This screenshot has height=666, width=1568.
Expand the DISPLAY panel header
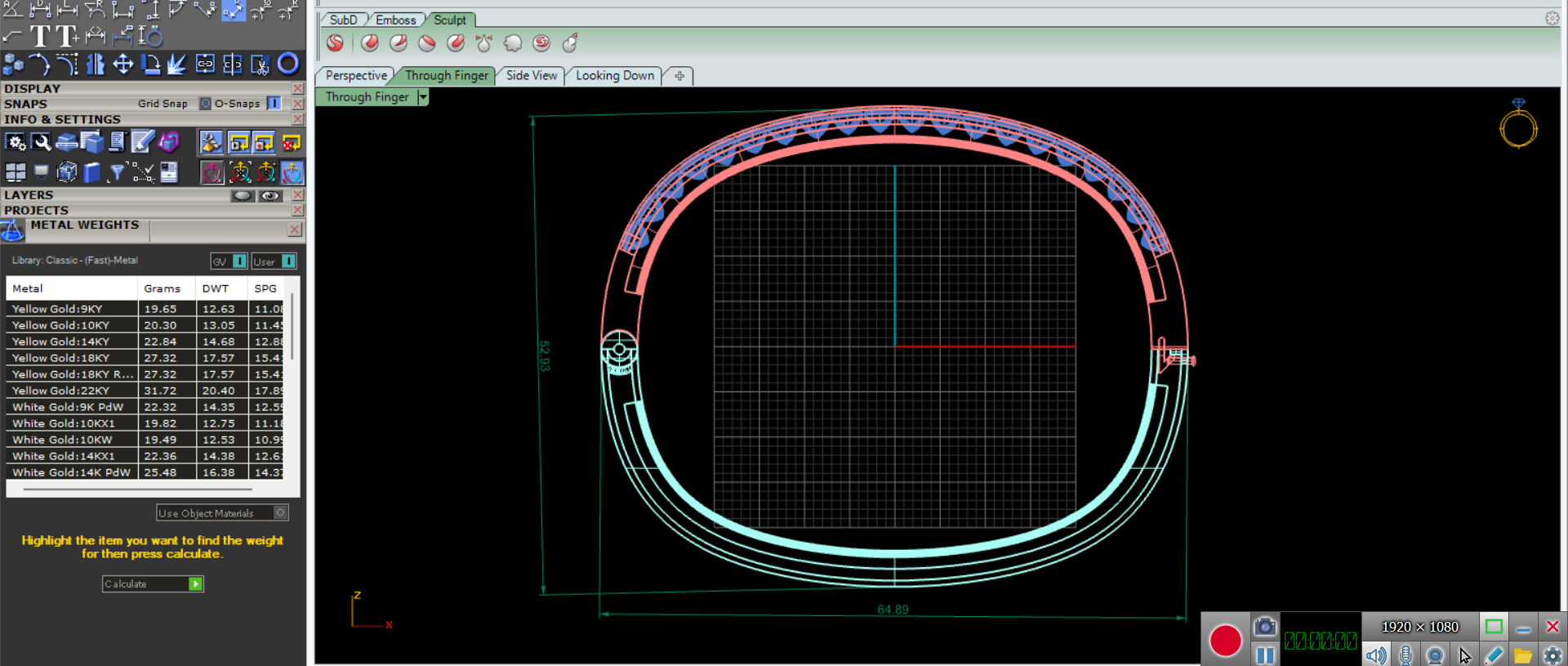(x=33, y=88)
